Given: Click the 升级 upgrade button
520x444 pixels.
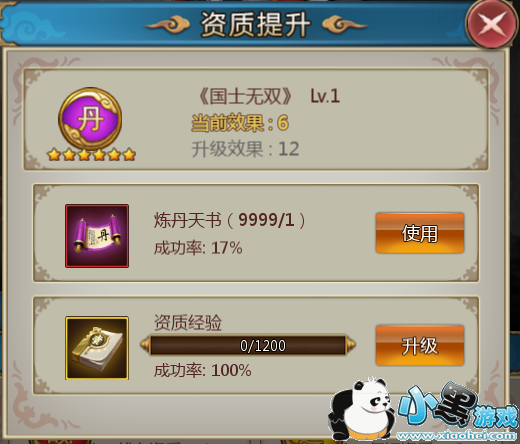Looking at the screenshot, I should (x=420, y=345).
